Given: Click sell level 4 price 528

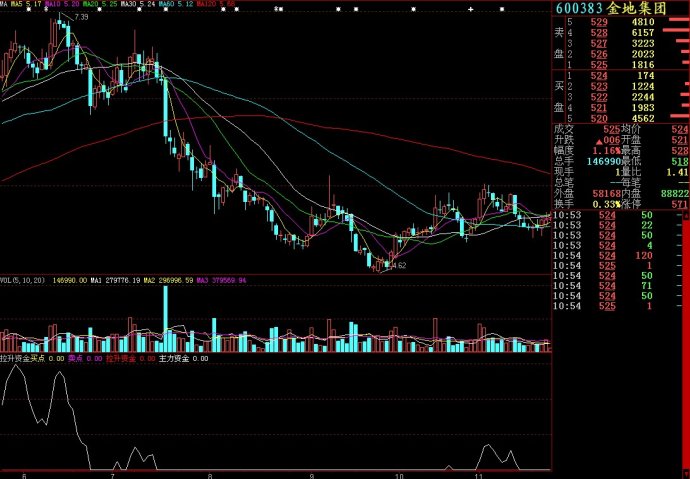Looking at the screenshot, I should click(x=599, y=33).
